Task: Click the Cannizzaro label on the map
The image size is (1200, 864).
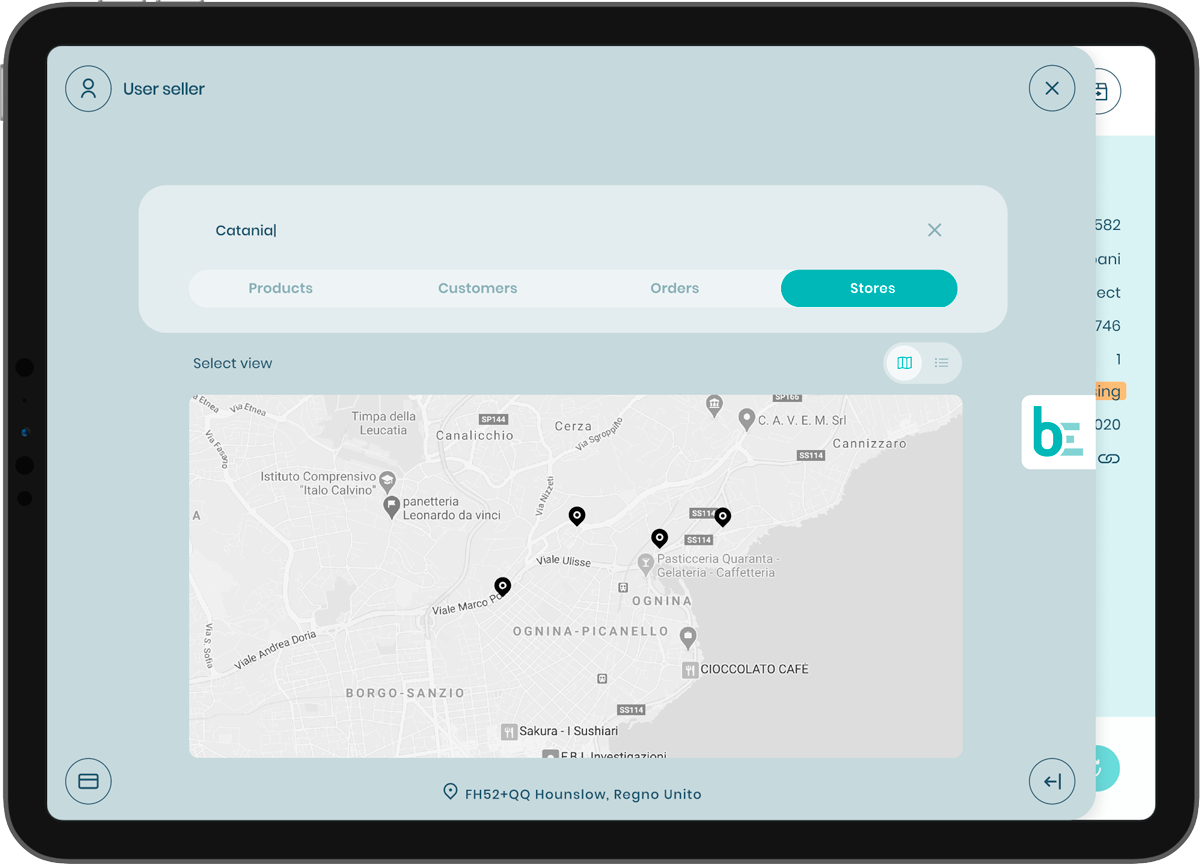Action: coord(870,443)
